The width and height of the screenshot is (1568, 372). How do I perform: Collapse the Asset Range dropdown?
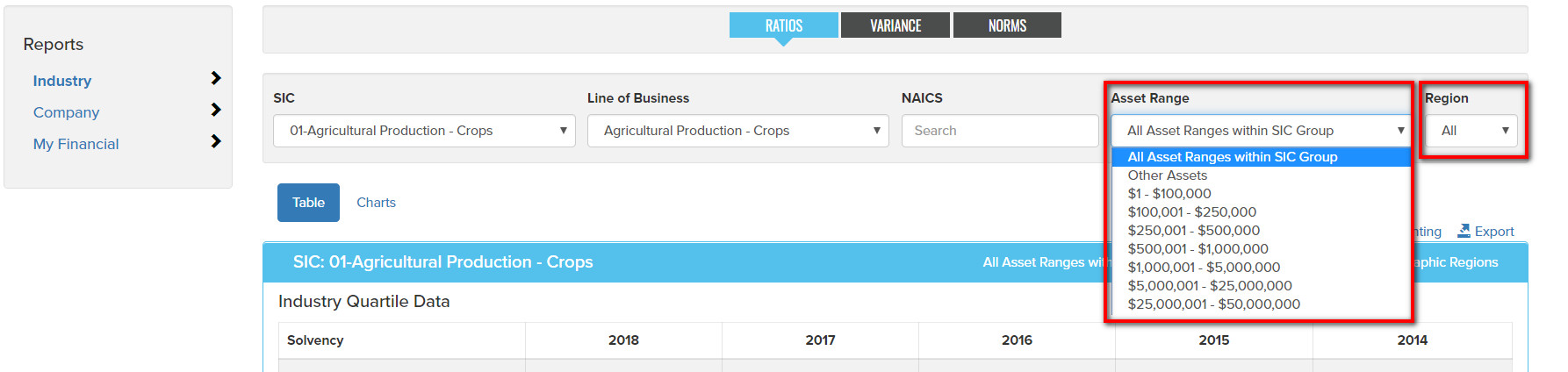click(1261, 131)
